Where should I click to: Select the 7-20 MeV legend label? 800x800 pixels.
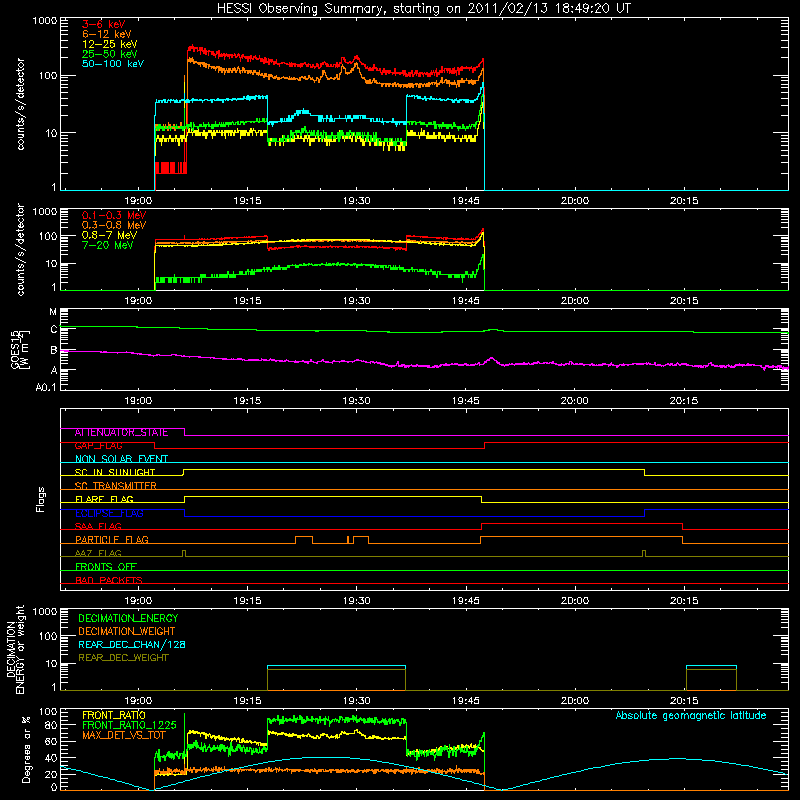(107, 245)
